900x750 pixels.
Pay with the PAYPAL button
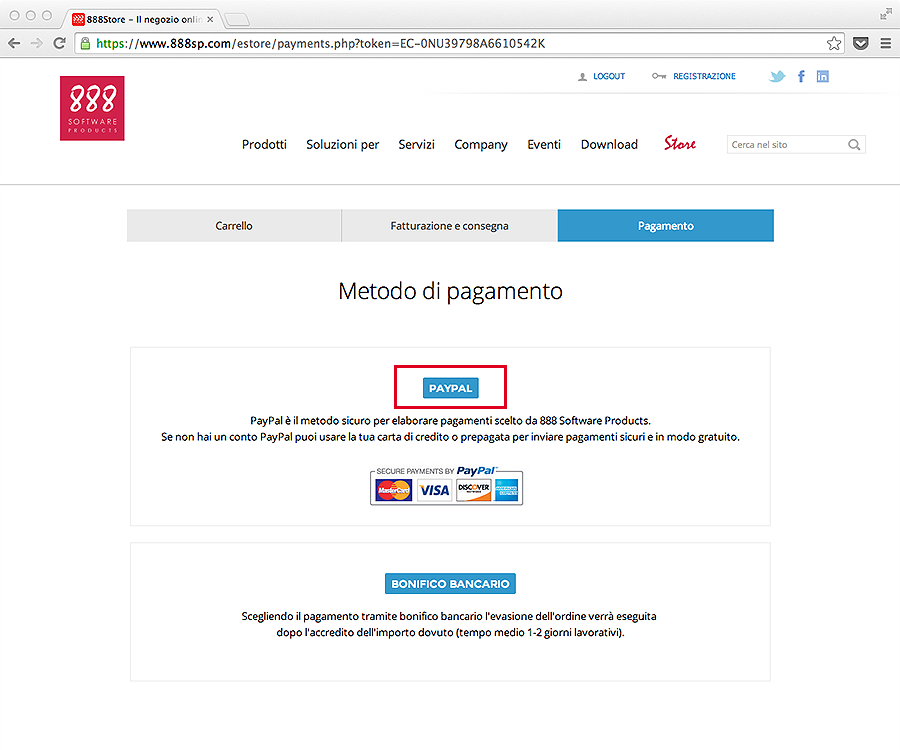(x=451, y=388)
